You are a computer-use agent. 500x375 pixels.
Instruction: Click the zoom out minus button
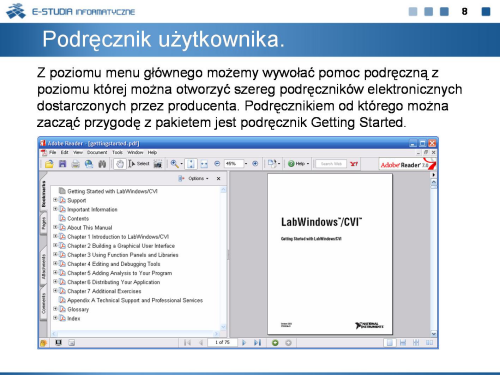pyautogui.click(x=217, y=164)
